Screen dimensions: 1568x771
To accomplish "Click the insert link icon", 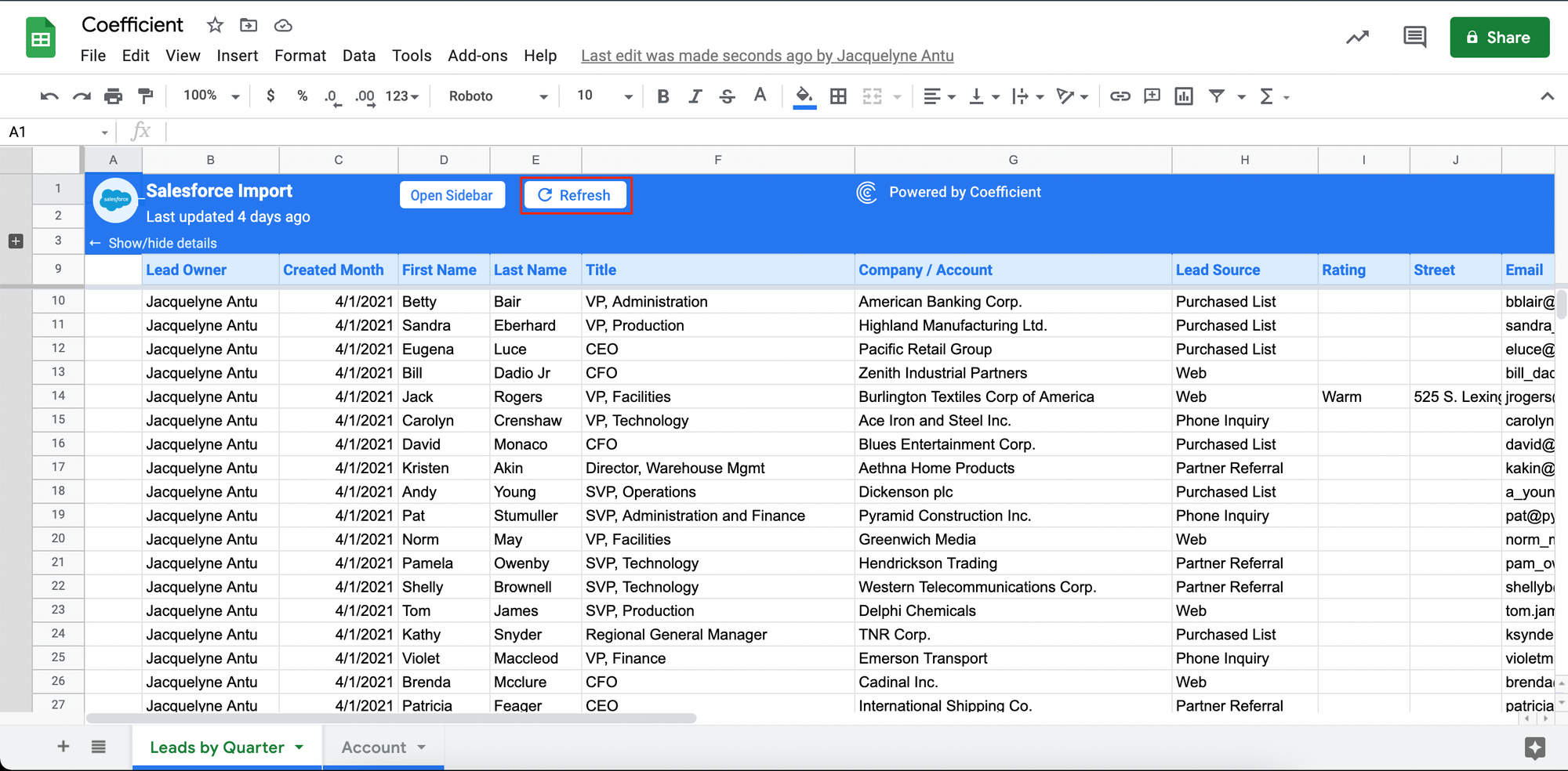I will coord(1120,96).
